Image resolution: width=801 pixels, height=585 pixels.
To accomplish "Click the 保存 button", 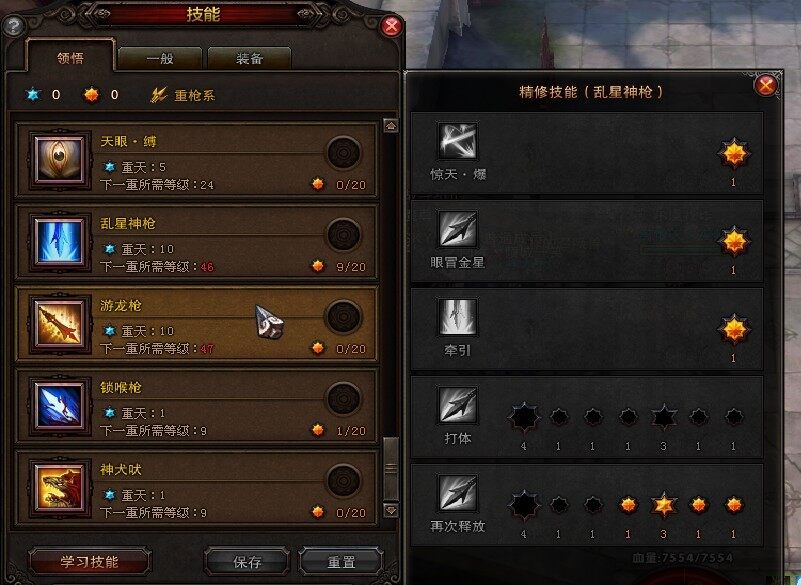I will 247,561.
